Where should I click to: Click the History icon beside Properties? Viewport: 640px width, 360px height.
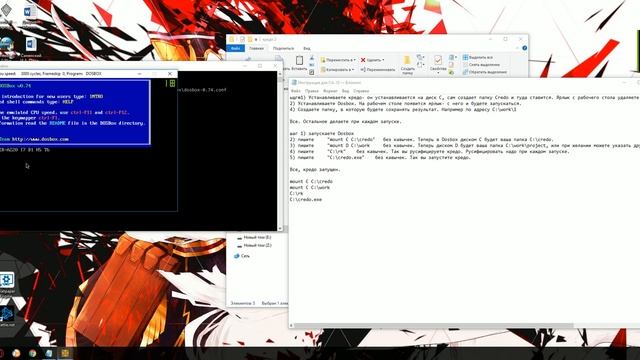pyautogui.click(x=451, y=72)
